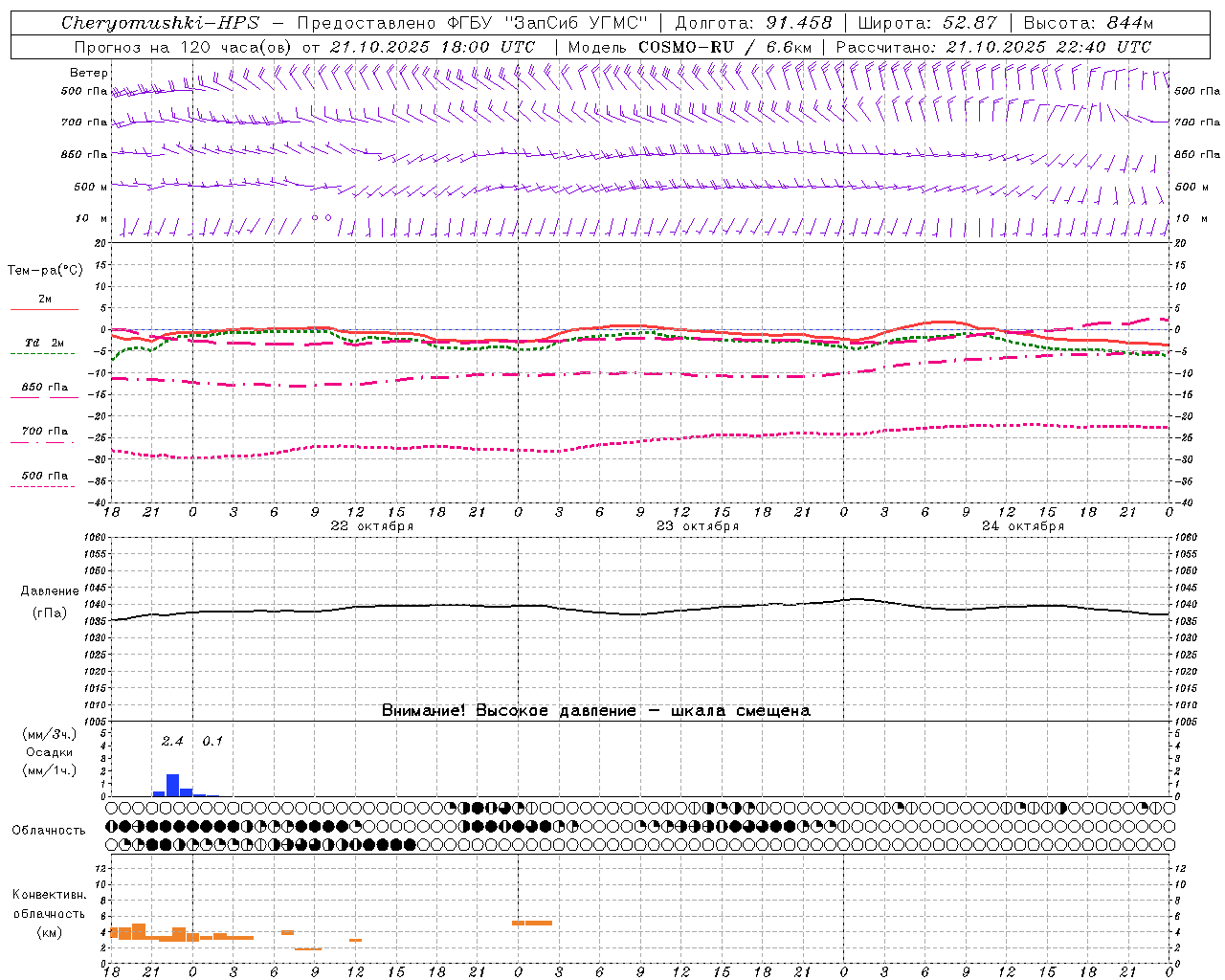The height and width of the screenshot is (980, 1225).
Task: Click the 'Долгота: 91.458' value
Action: tap(754, 23)
